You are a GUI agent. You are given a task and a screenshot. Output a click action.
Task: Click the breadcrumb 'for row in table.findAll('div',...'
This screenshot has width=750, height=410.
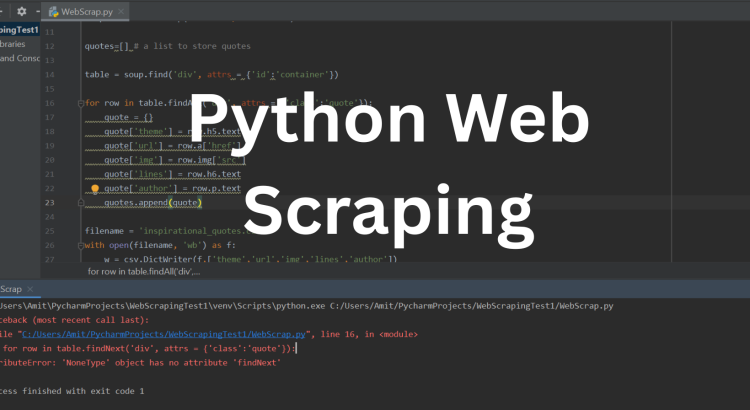[144, 271]
